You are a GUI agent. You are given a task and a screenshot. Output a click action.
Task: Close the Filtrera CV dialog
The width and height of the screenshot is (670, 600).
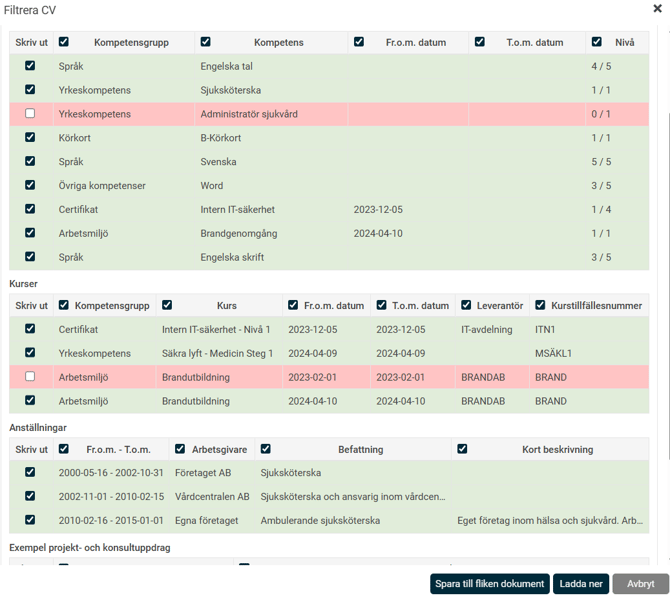click(657, 9)
